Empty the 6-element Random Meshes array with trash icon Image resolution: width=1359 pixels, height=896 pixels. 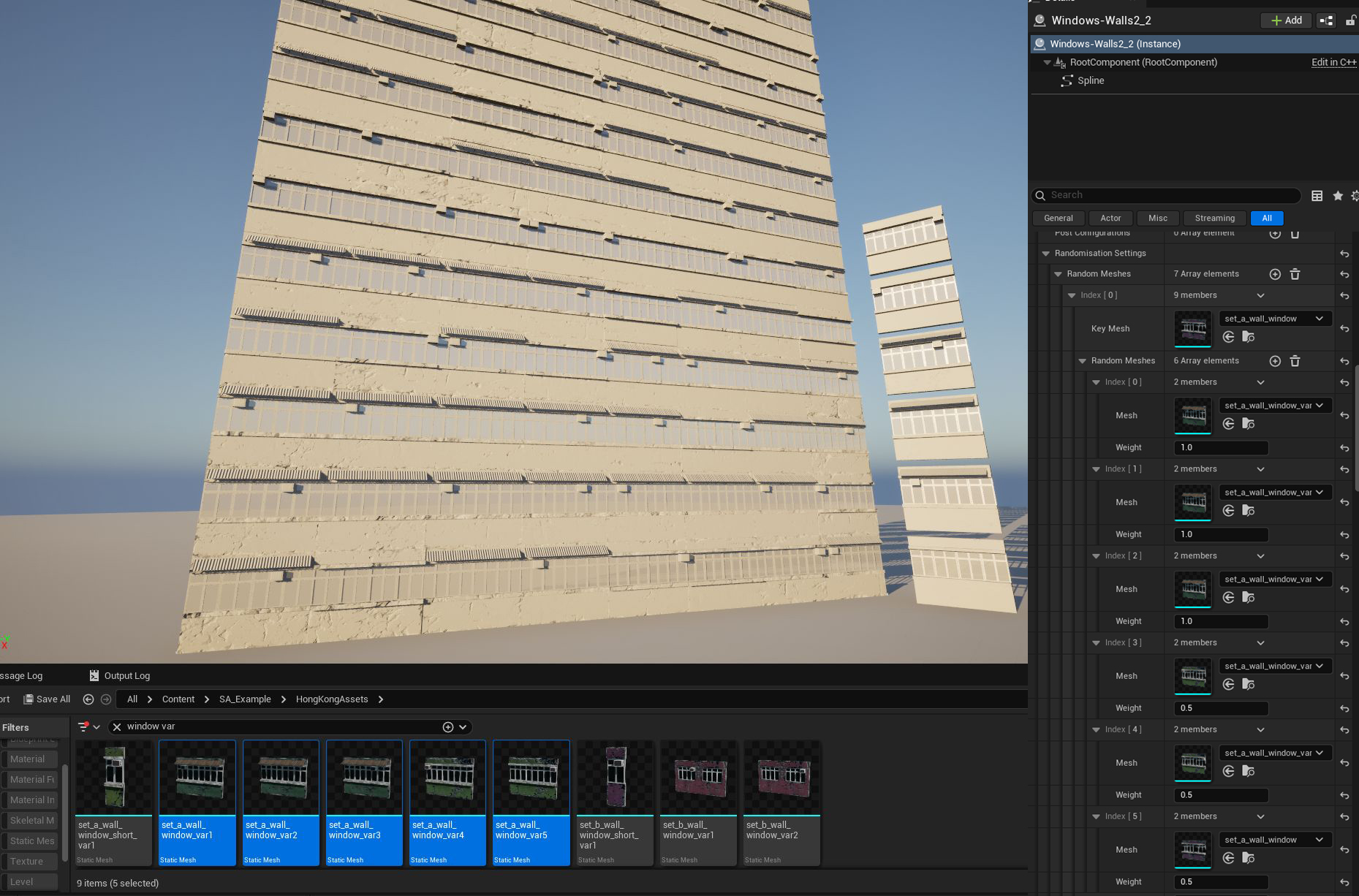pos(1295,361)
